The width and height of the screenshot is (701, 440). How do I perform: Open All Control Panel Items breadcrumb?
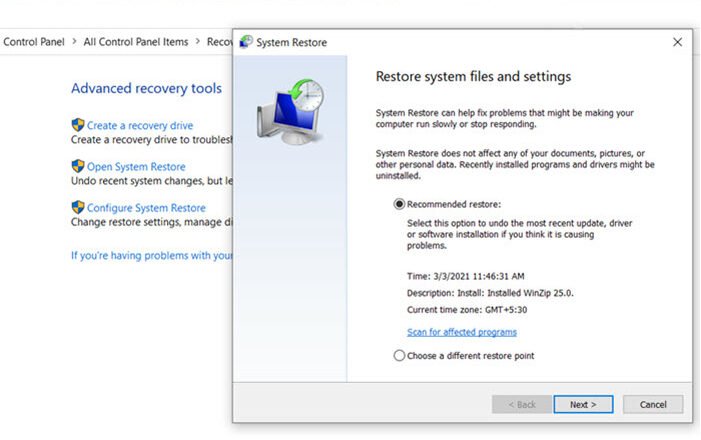(136, 42)
